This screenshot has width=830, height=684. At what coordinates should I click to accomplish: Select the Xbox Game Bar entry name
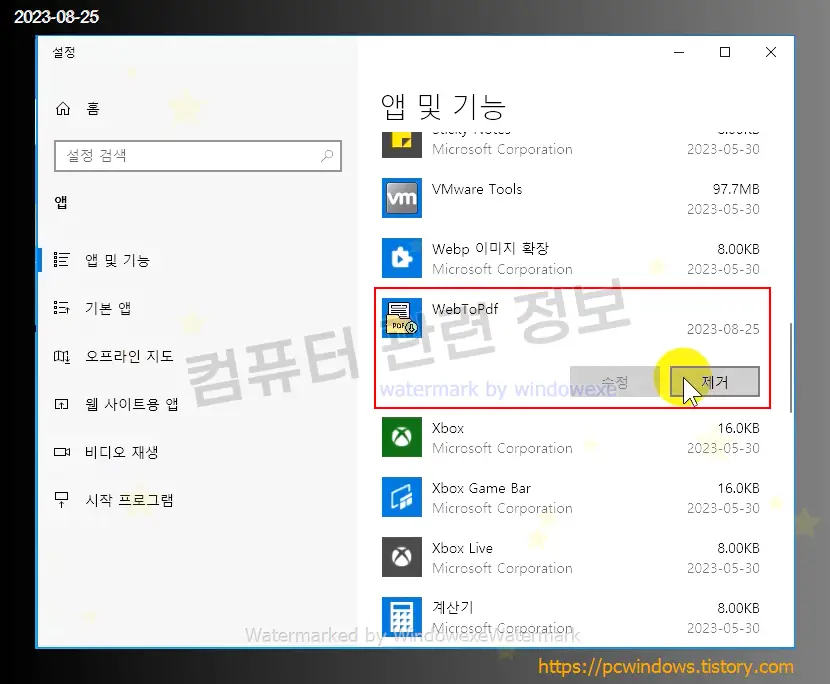coord(481,488)
